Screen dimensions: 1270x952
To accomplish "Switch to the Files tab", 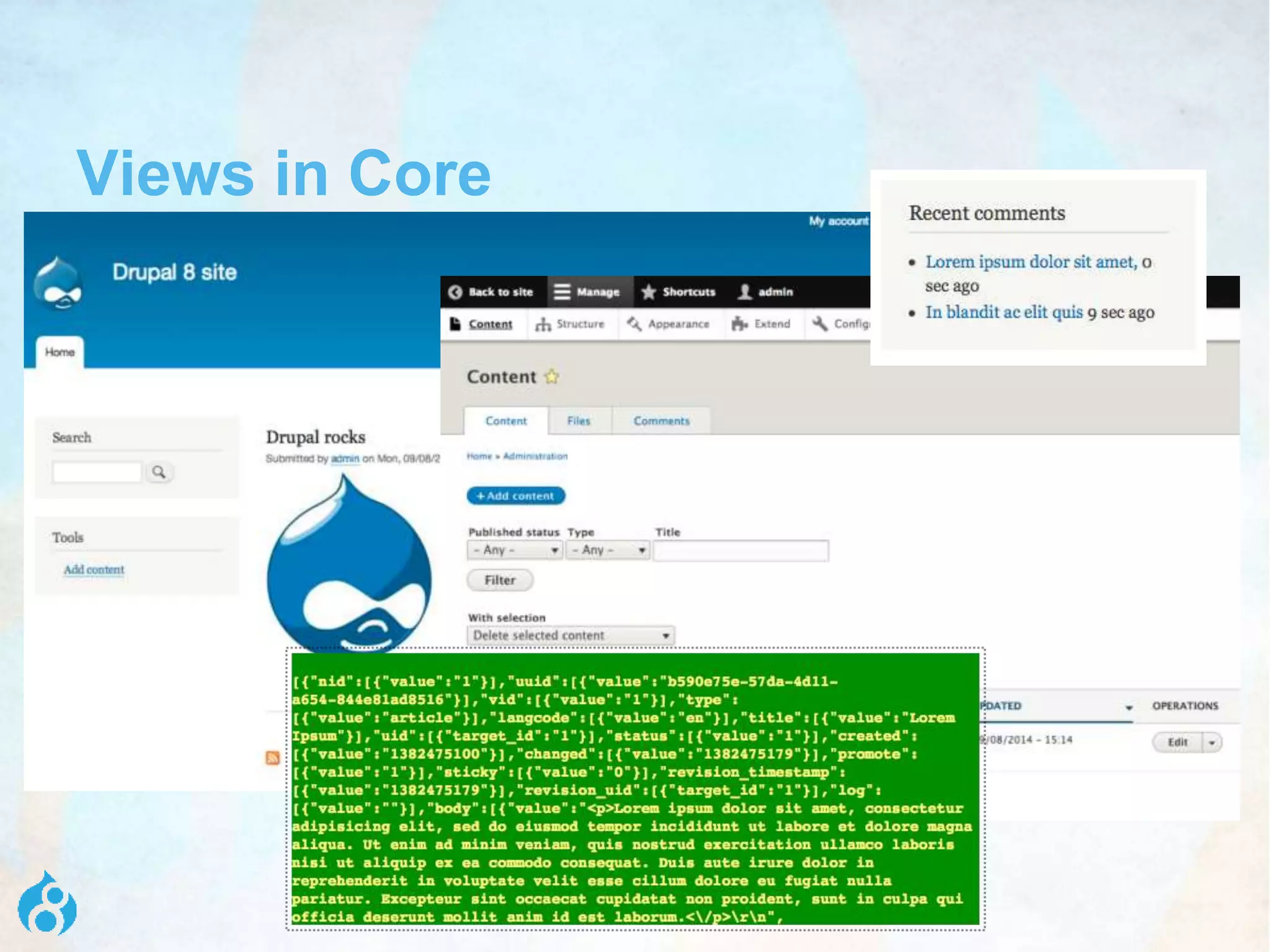I will click(x=579, y=421).
